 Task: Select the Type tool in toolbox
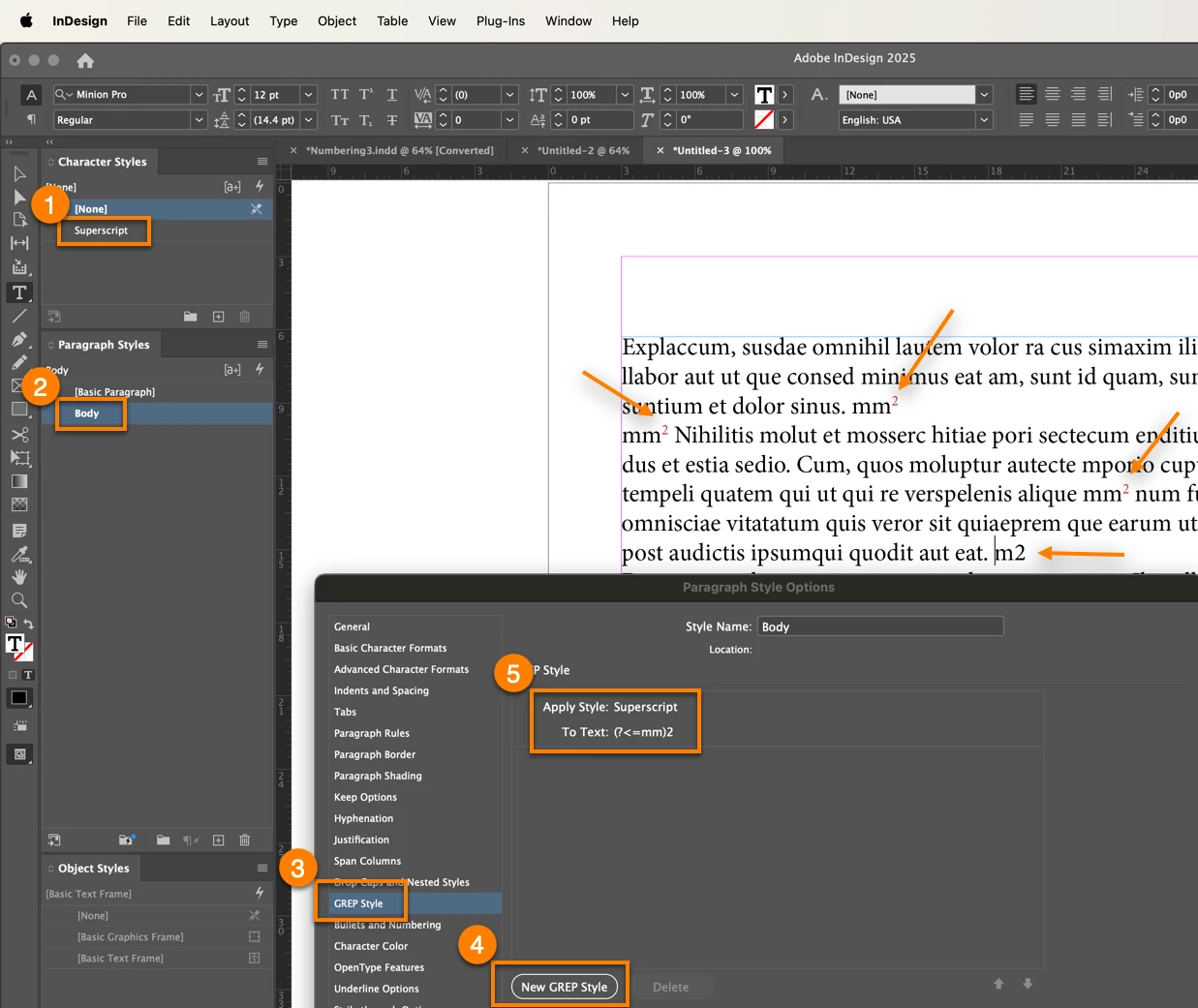[19, 292]
